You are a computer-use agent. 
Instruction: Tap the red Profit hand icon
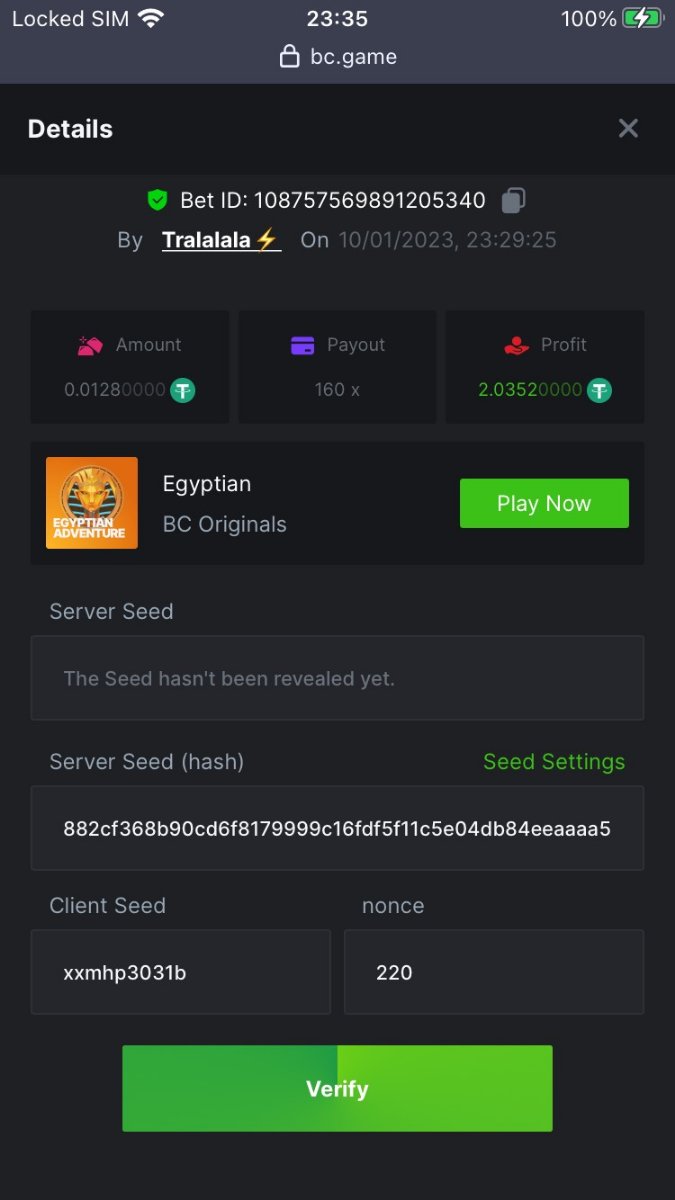click(516, 345)
